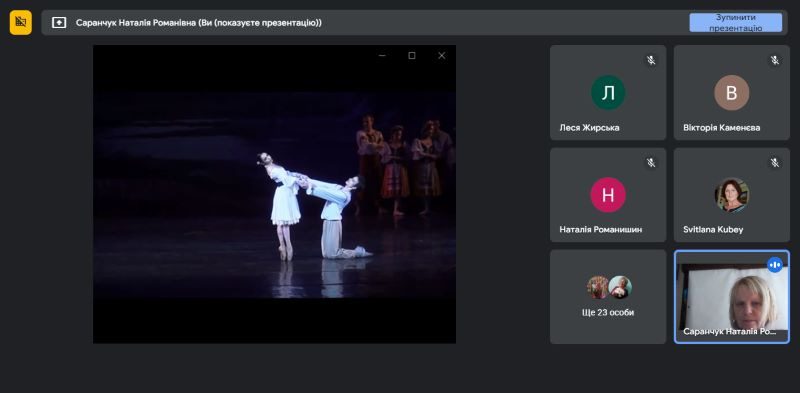Maximize the shared presentation window
The image size is (800, 393).
pos(412,56)
